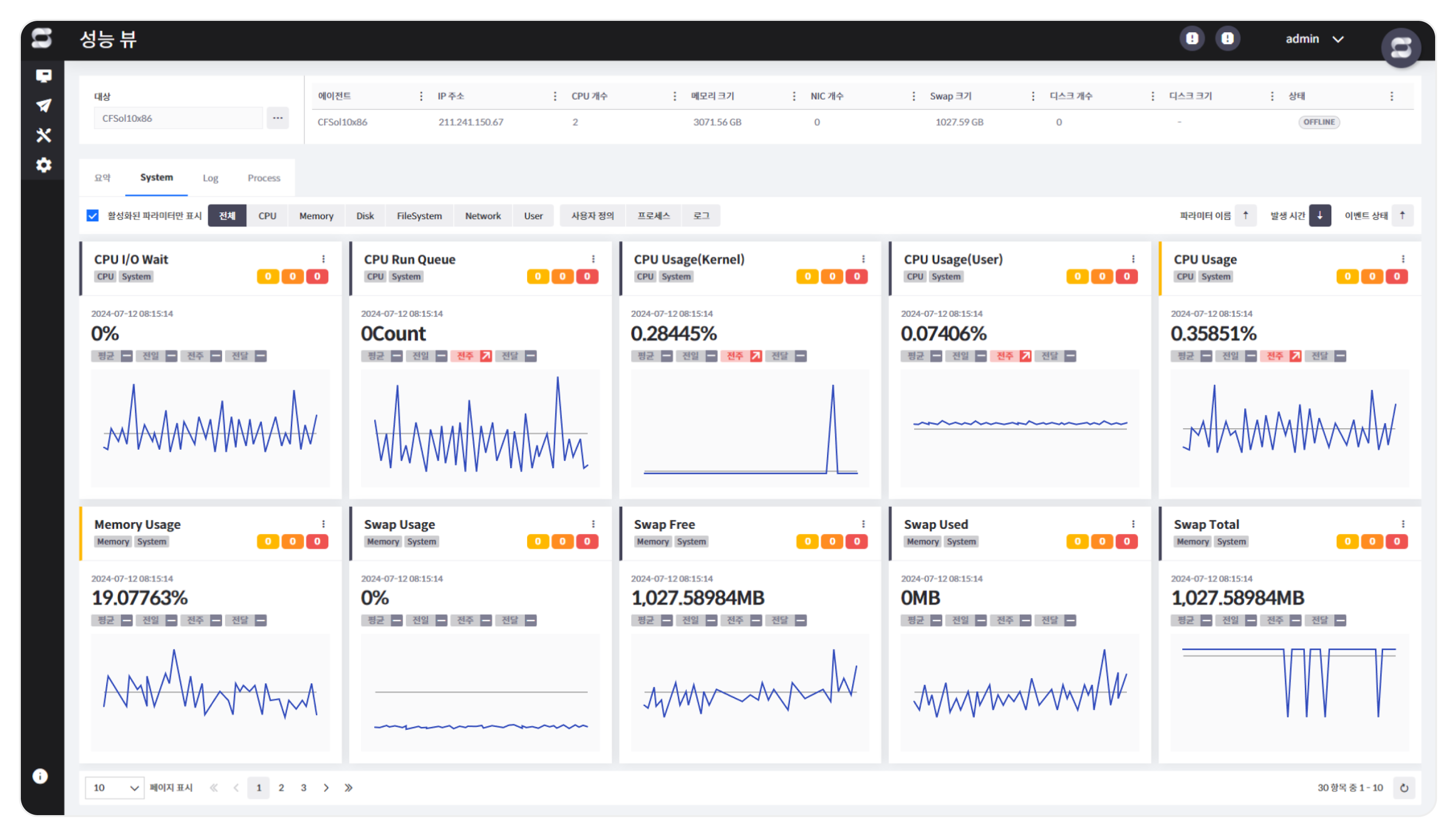
Task: Go to page 2
Action: click(x=281, y=788)
